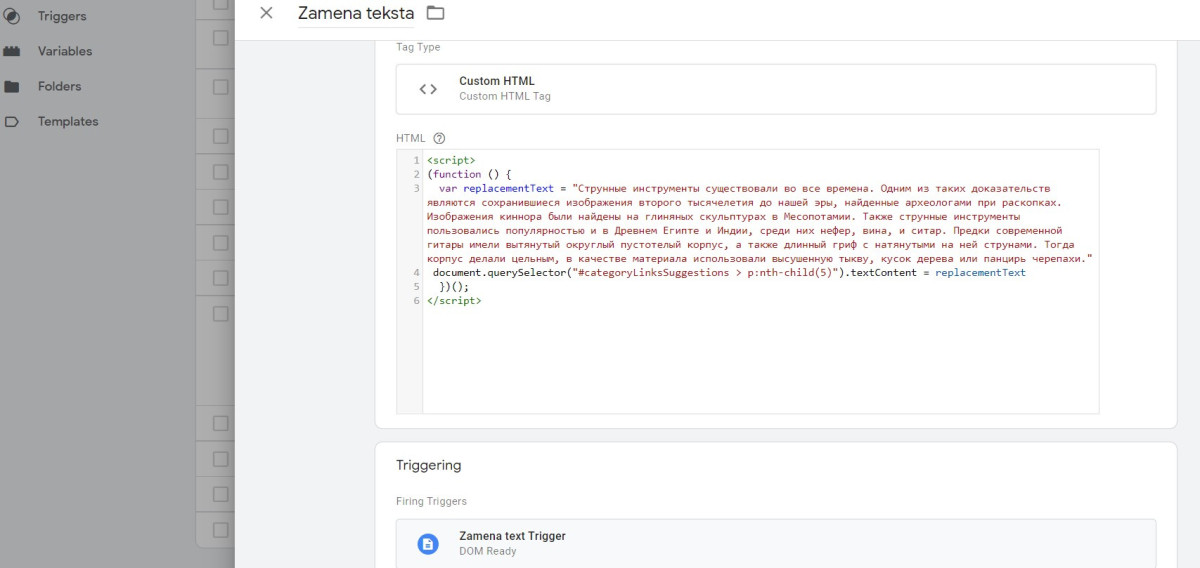Open the HTML field help icon
Viewport: 1200px width, 568px height.
[439, 138]
